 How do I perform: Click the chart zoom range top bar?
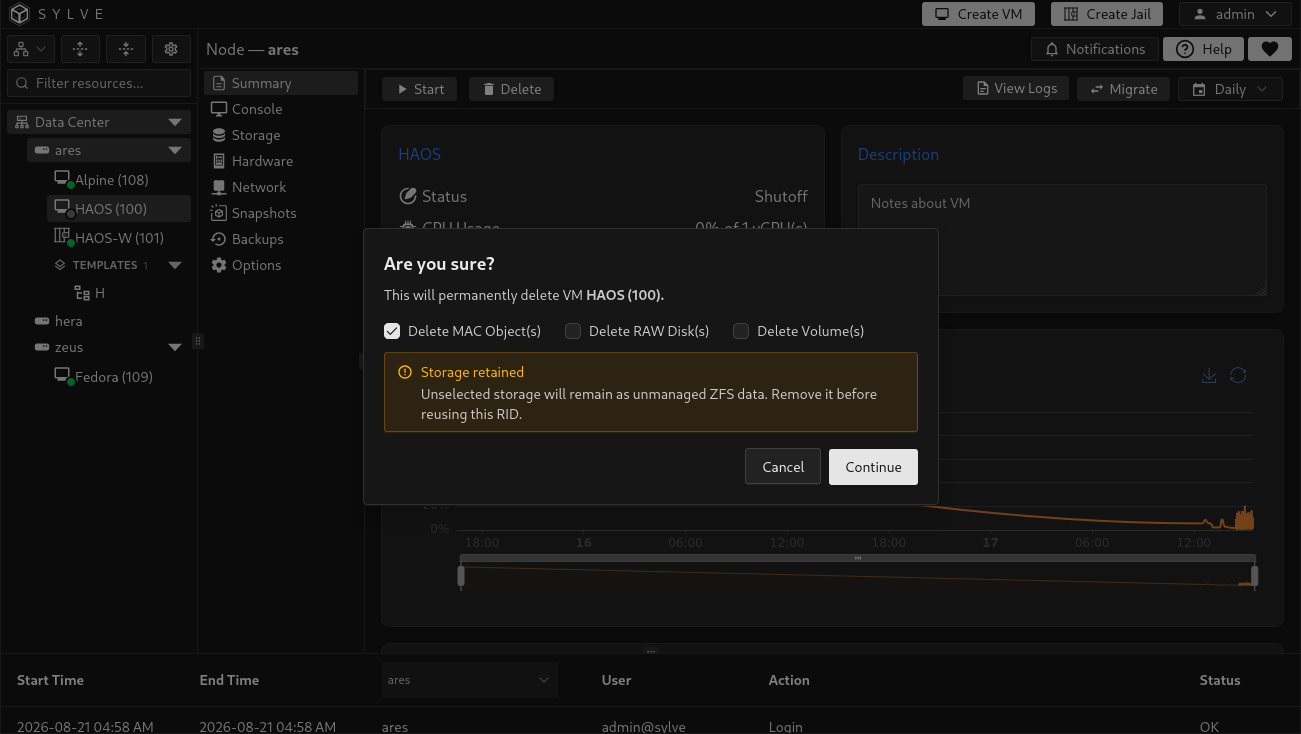[857, 558]
